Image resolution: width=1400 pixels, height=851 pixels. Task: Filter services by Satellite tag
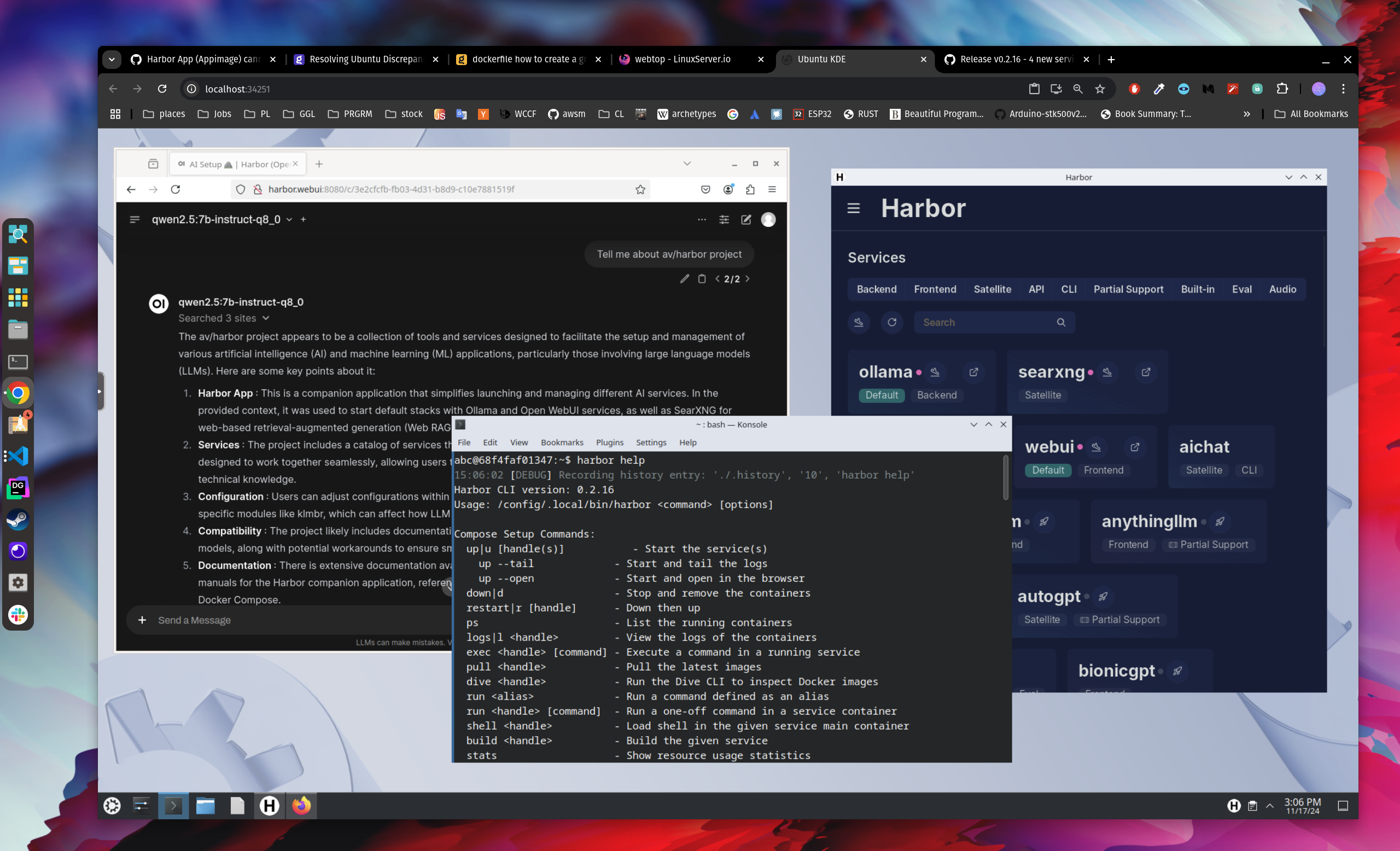point(992,289)
